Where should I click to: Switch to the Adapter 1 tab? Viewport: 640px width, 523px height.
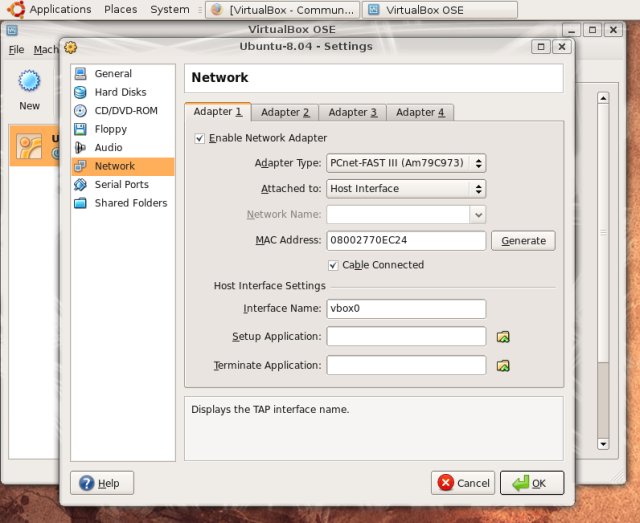click(218, 112)
